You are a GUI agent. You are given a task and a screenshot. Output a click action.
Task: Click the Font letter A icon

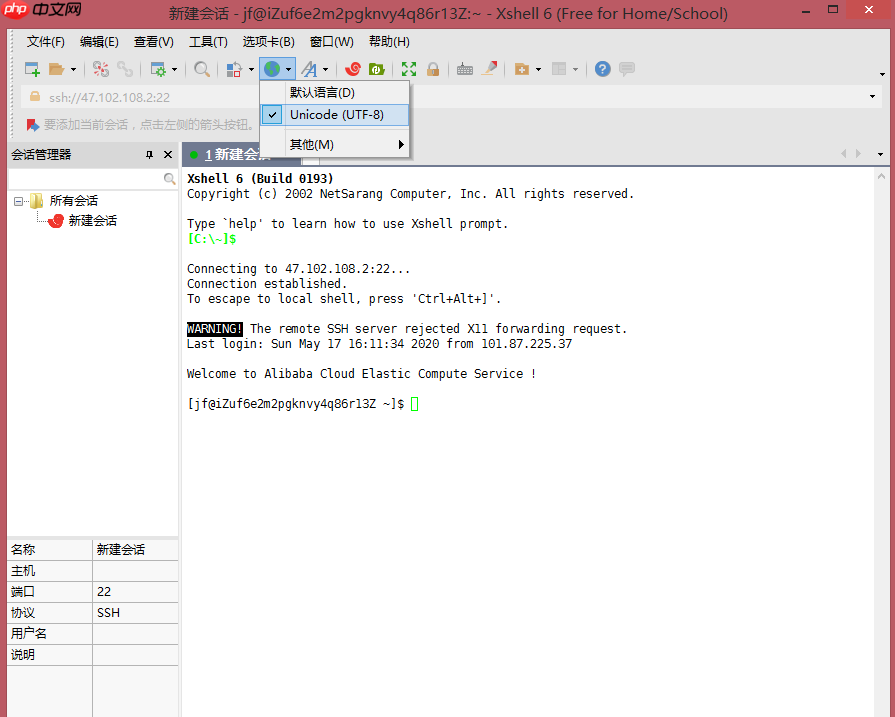[309, 69]
